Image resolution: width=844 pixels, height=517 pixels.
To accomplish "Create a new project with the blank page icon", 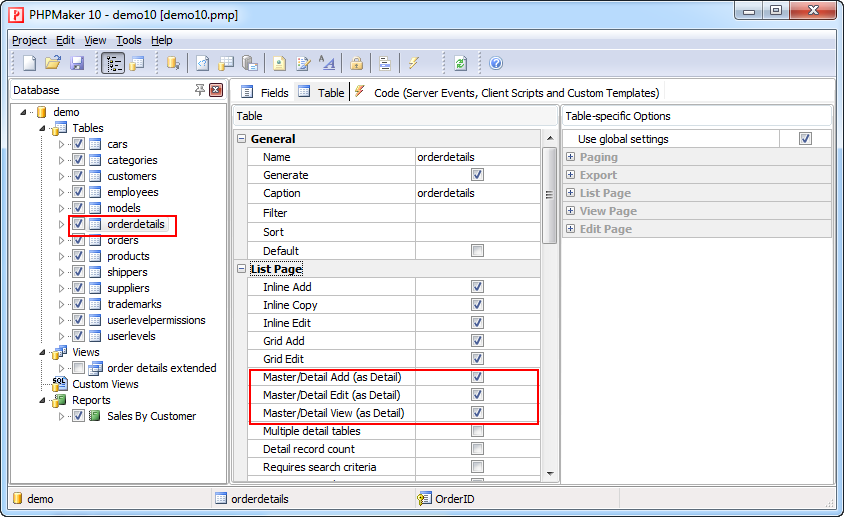I will [30, 64].
